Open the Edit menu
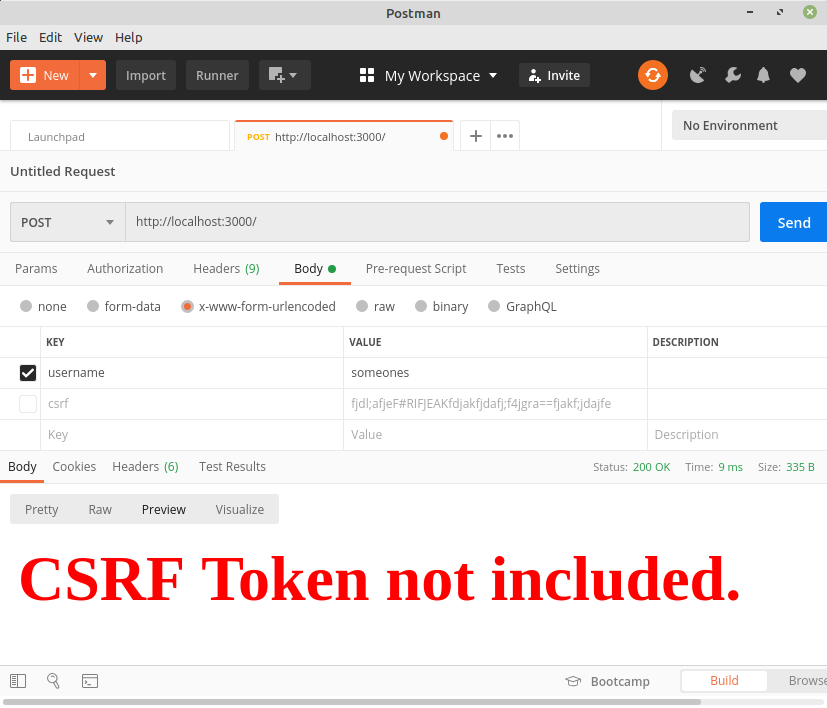The image size is (827, 708). click(x=50, y=37)
